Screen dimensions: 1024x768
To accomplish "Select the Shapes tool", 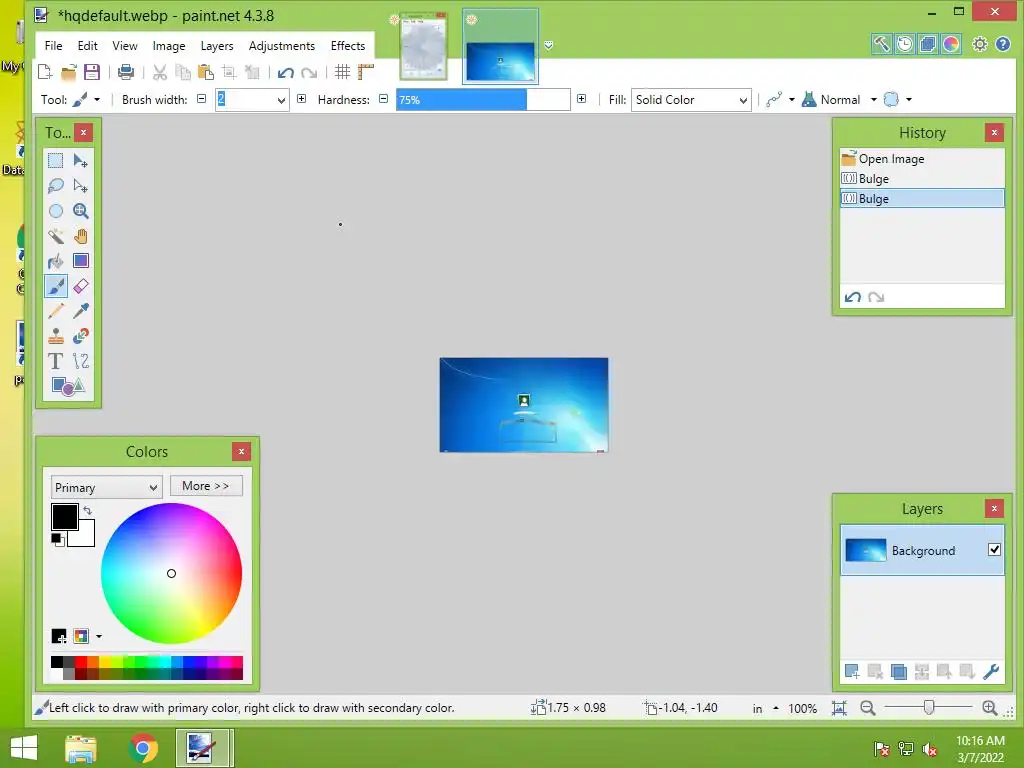I will click(x=68, y=386).
